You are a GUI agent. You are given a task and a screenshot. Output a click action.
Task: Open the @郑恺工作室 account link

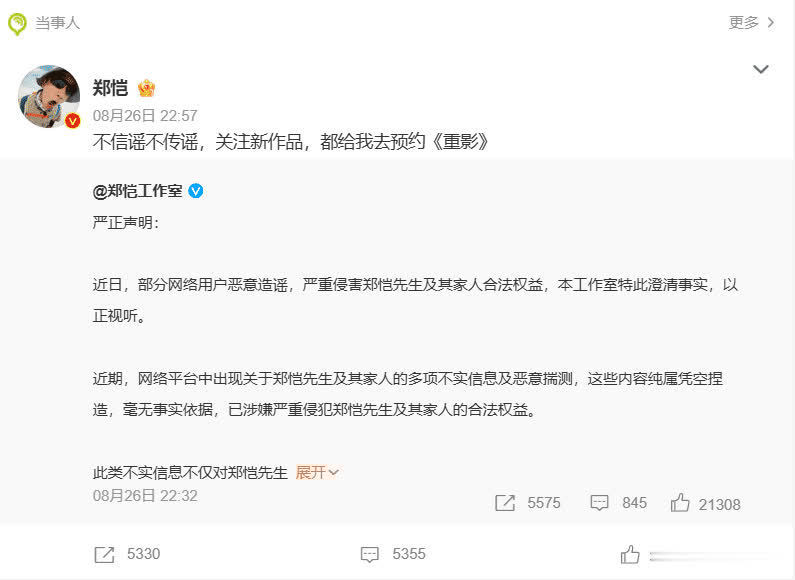point(137,191)
